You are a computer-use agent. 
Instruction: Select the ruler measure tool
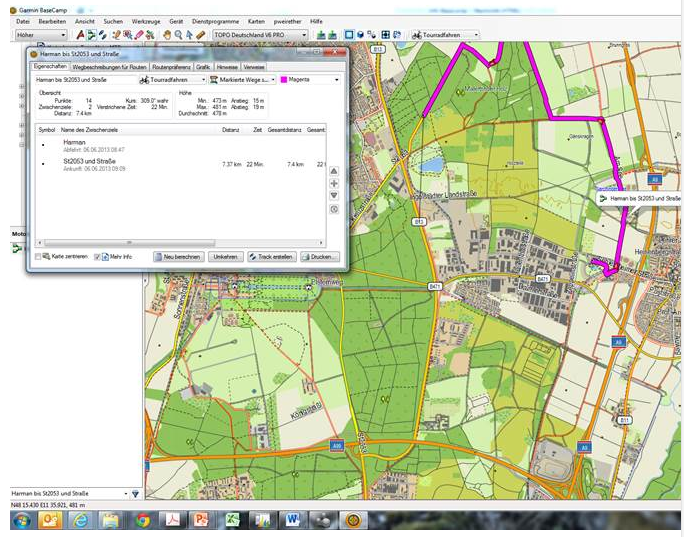pos(201,35)
